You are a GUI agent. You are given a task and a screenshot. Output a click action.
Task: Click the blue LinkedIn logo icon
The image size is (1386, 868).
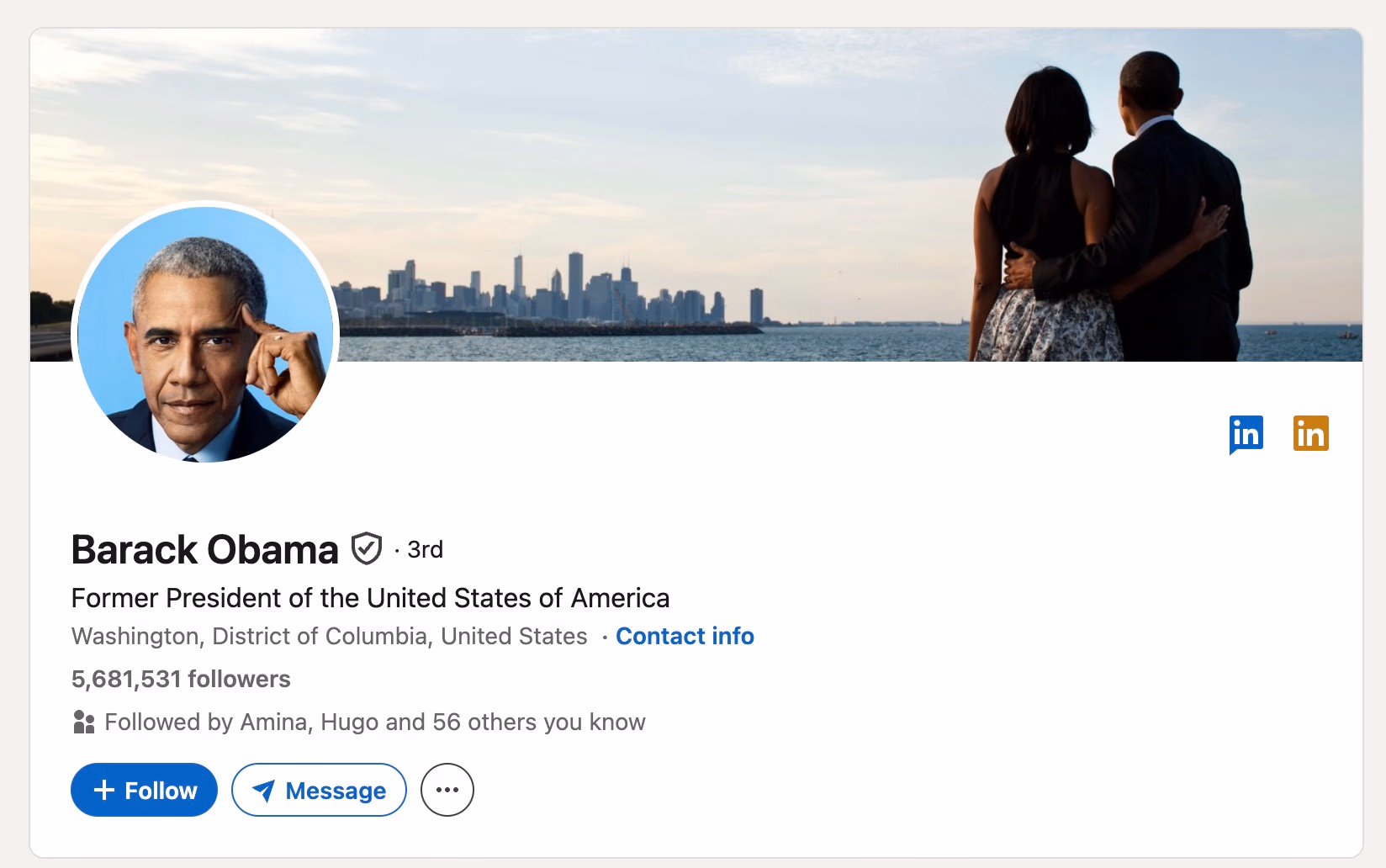pyautogui.click(x=1246, y=434)
